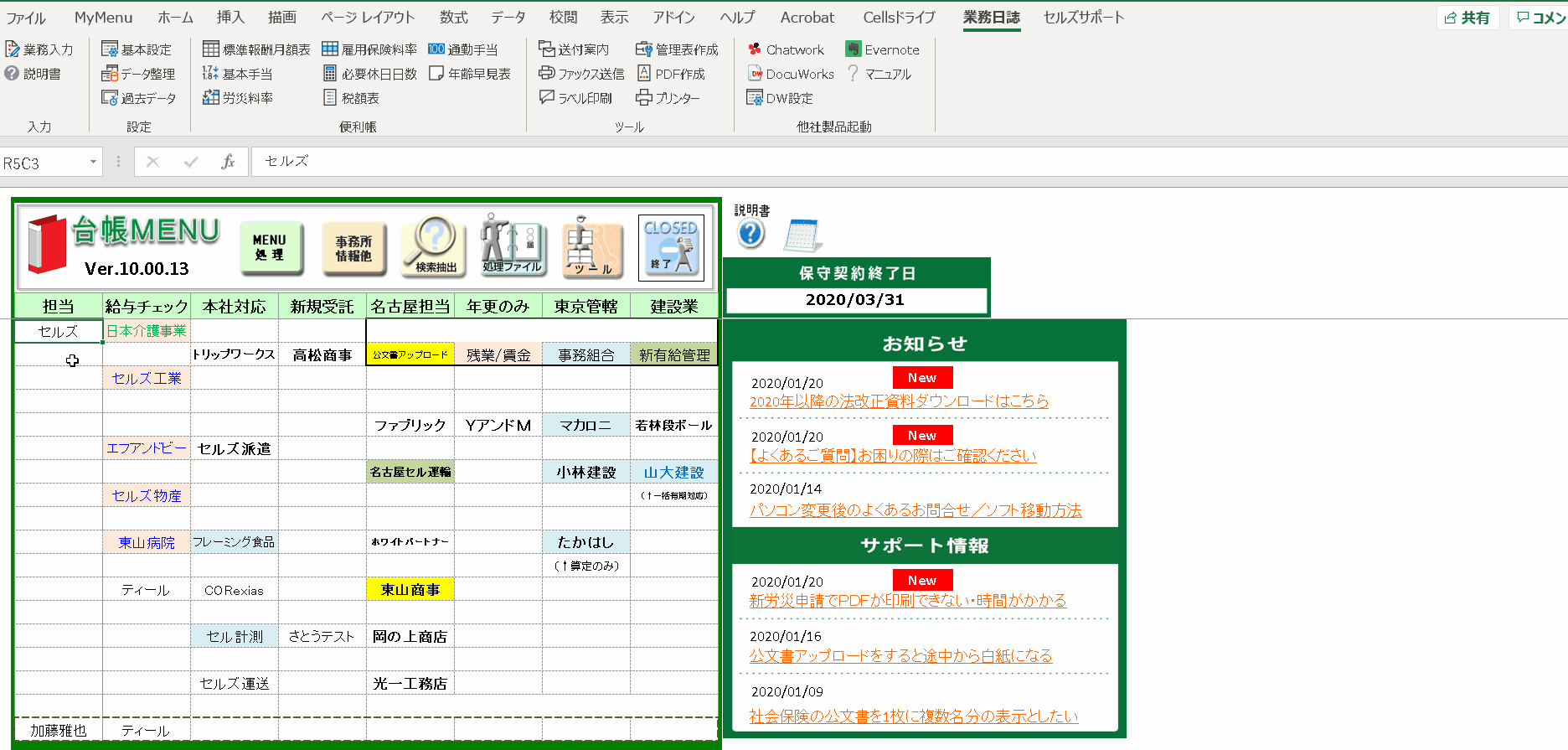1568x750 pixels.
Task: Switch to the ページ レイアウト tab
Action: pos(368,18)
